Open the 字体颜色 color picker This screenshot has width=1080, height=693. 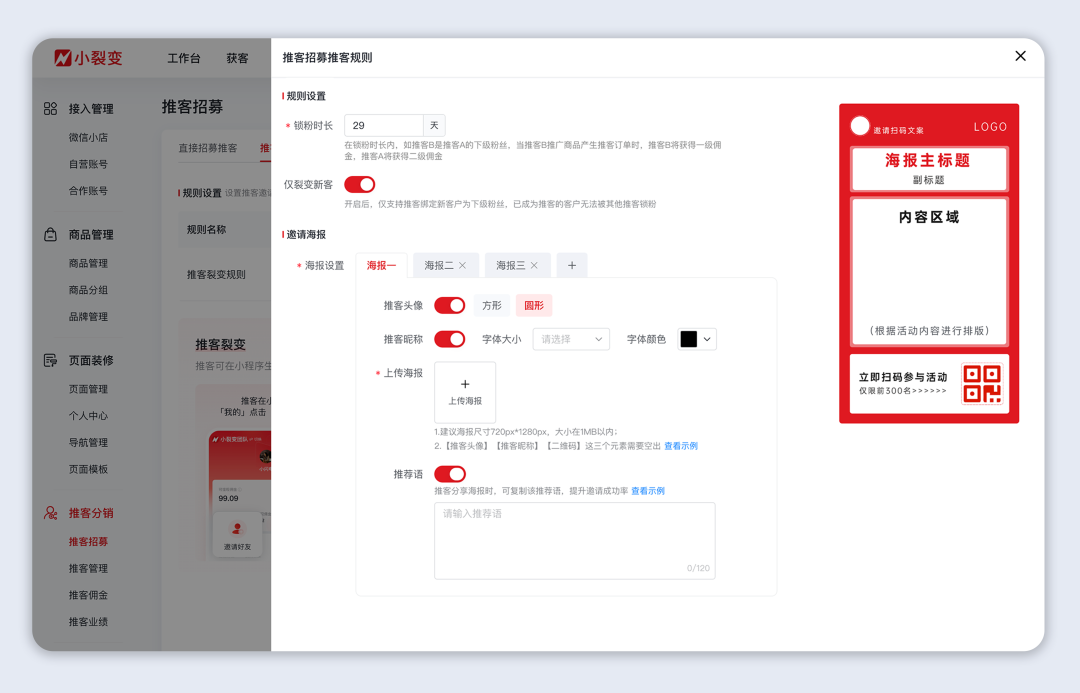click(697, 339)
